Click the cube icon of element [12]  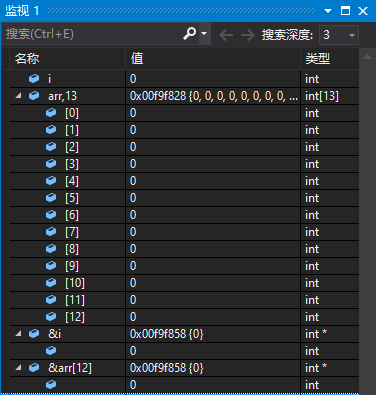click(51, 317)
